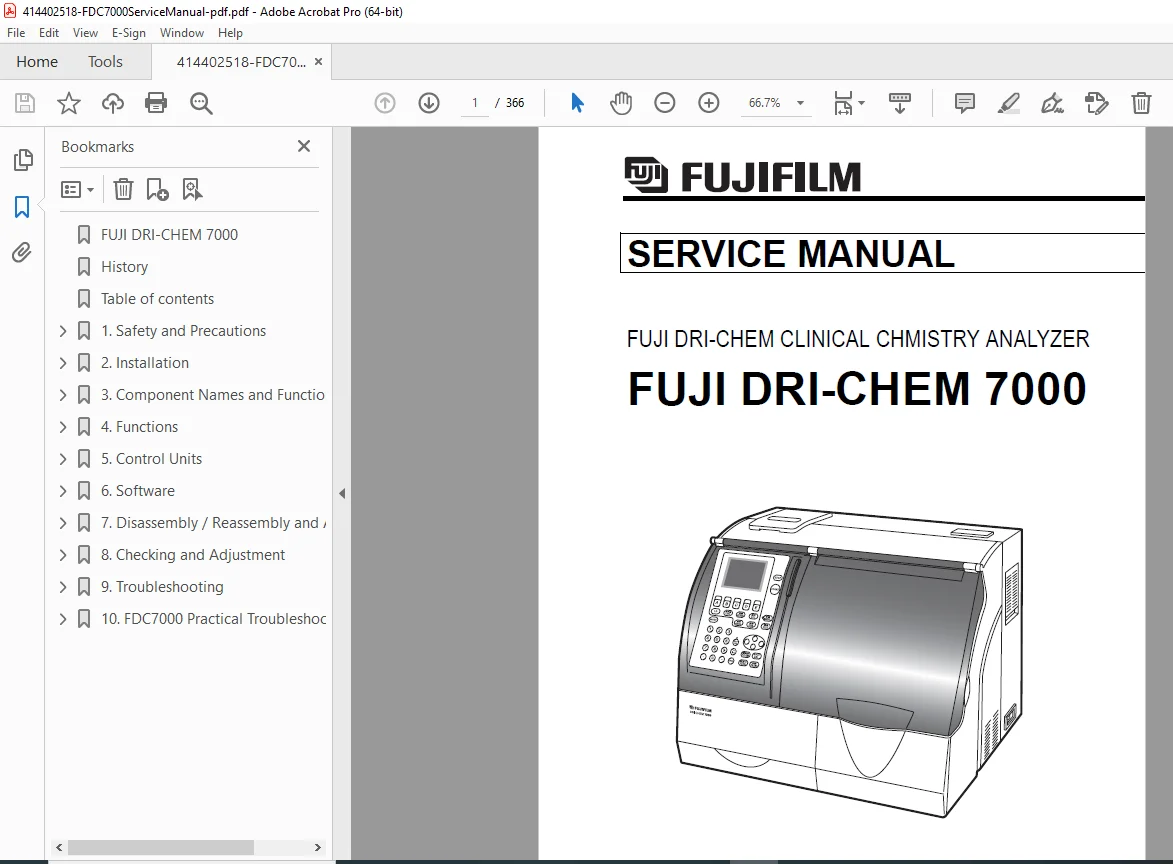Image resolution: width=1173 pixels, height=864 pixels.
Task: Open the Edit menu
Action: point(49,33)
